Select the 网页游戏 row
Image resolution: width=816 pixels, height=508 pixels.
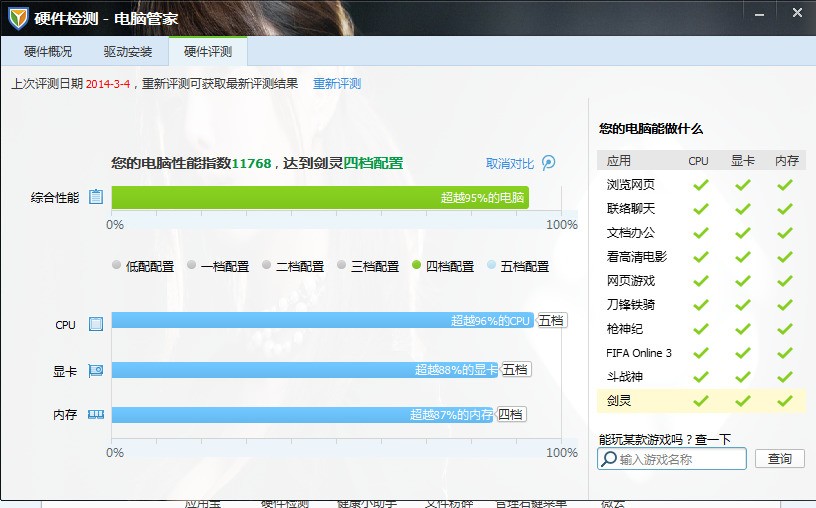[701, 281]
